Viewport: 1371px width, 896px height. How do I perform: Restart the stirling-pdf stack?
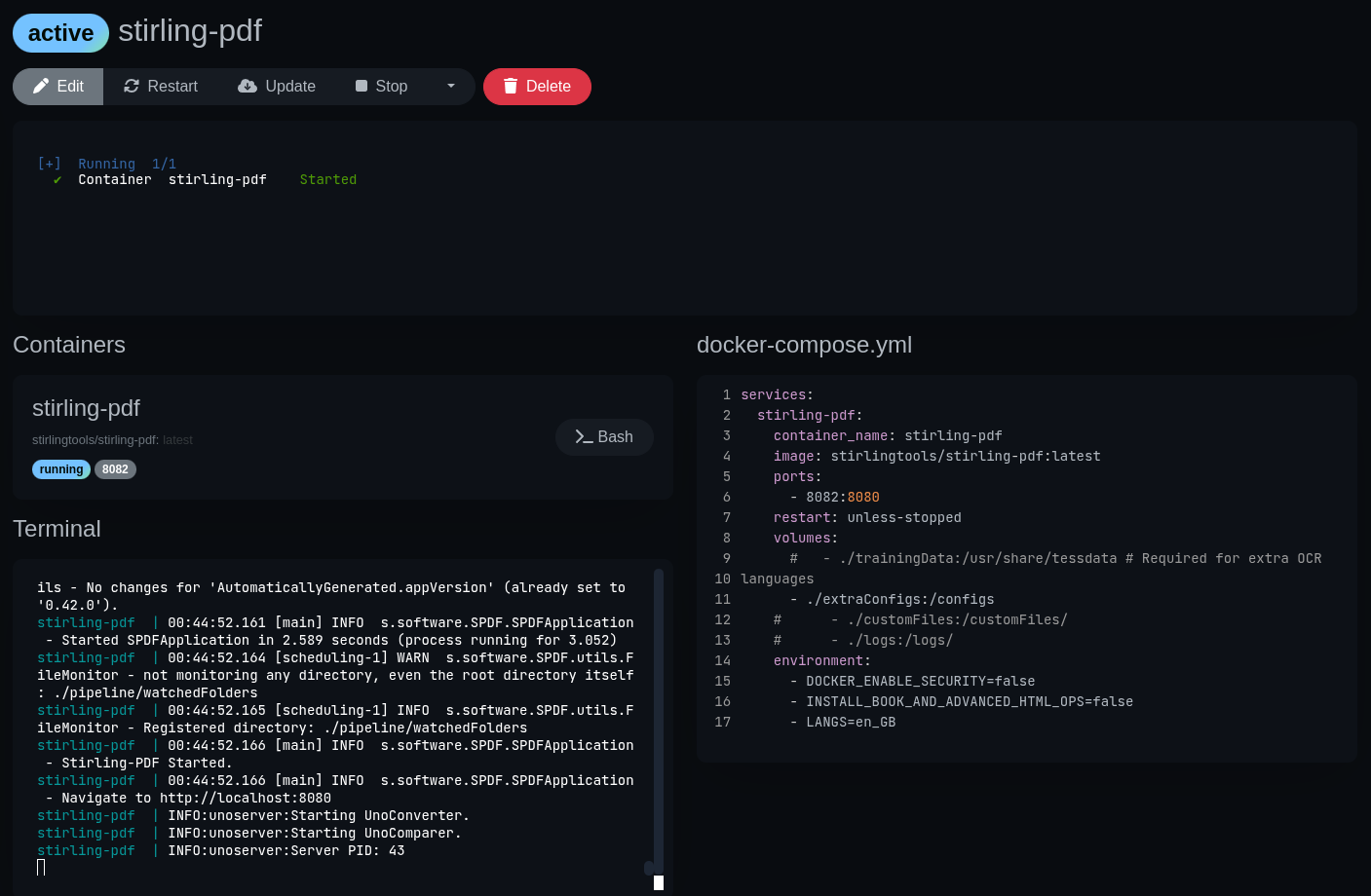pyautogui.click(x=161, y=87)
